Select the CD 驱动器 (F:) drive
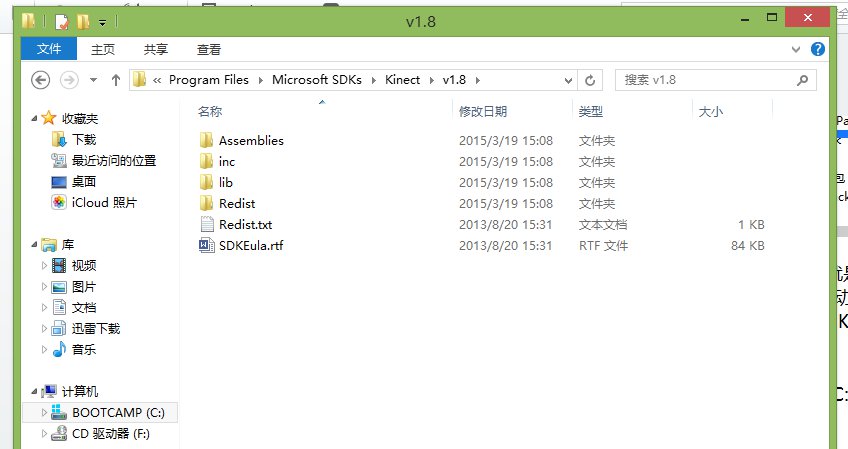Viewport: 848px width, 449px height. click(x=111, y=434)
